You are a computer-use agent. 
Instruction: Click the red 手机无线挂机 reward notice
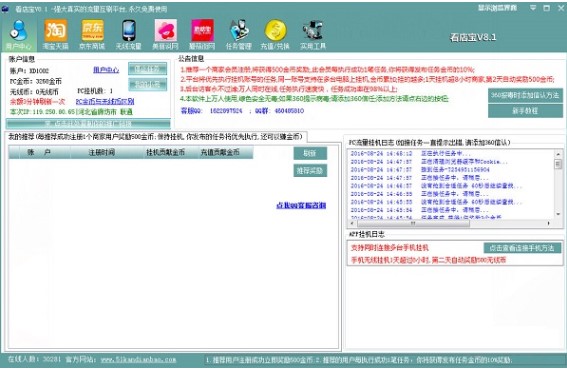coord(429,260)
